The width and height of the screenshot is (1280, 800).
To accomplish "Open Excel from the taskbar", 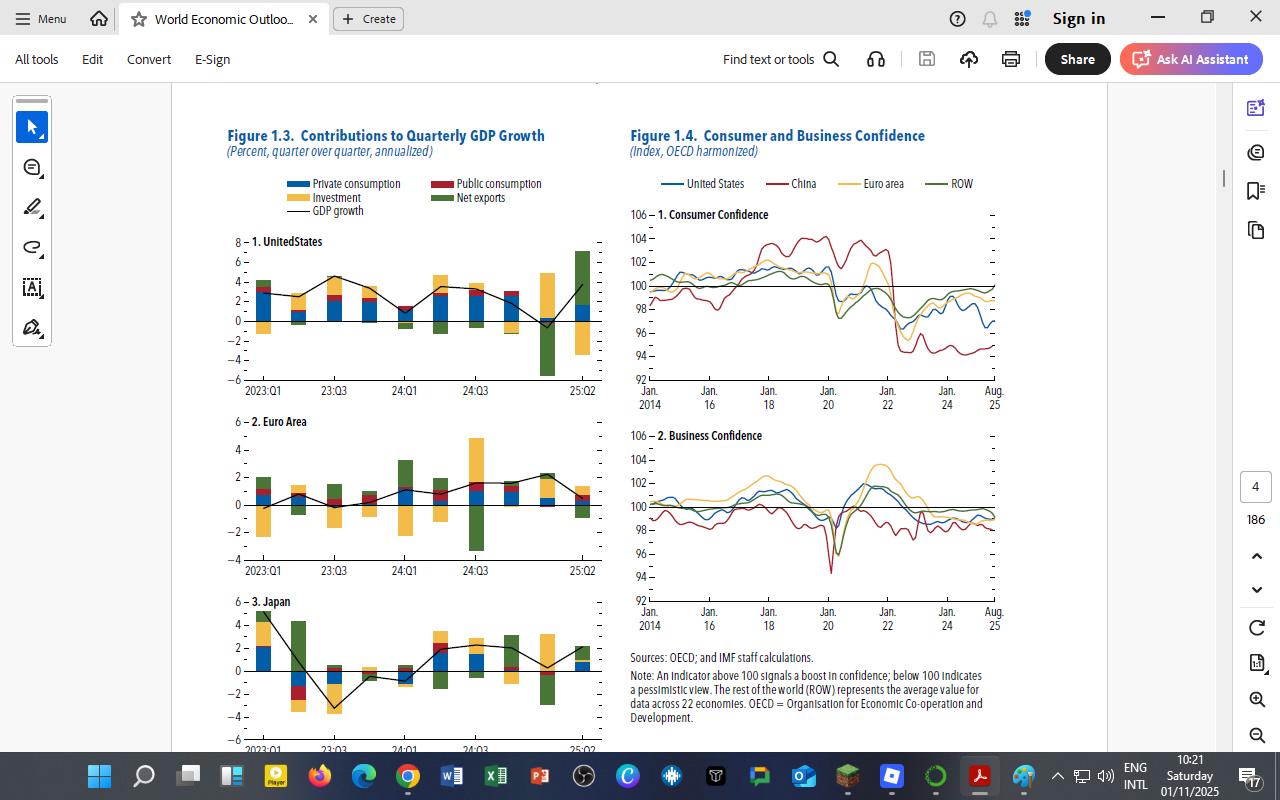I will click(x=495, y=775).
